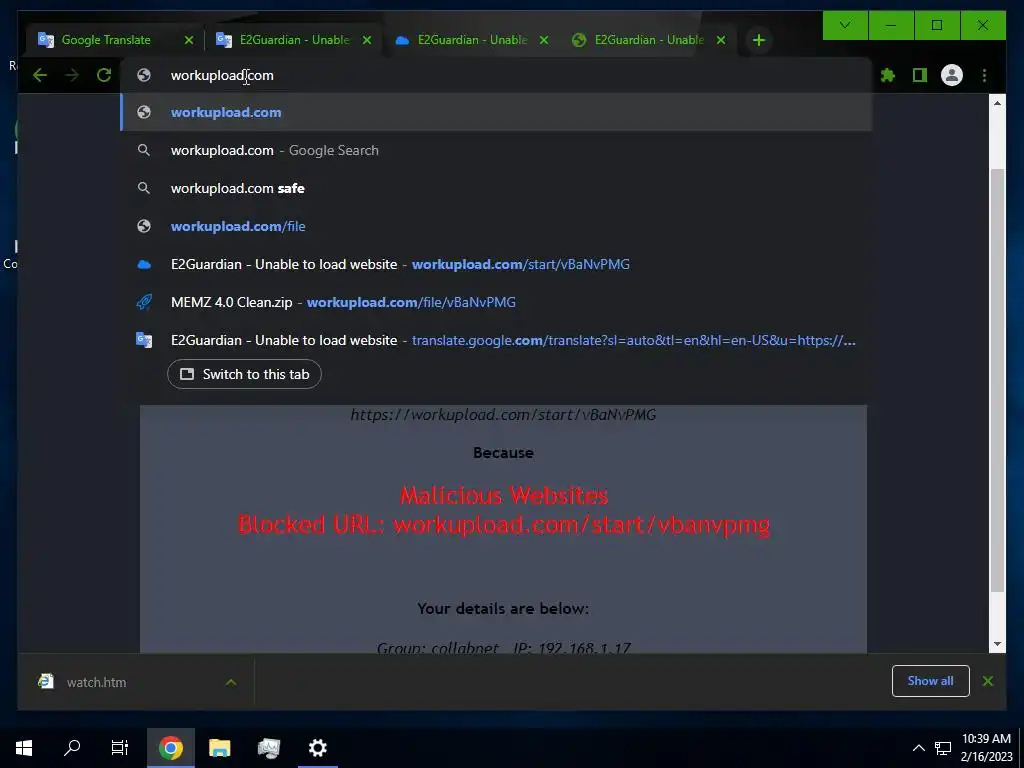Image resolution: width=1024 pixels, height=768 pixels.
Task: Click the 'Your details are below:' text
Action: point(503,609)
